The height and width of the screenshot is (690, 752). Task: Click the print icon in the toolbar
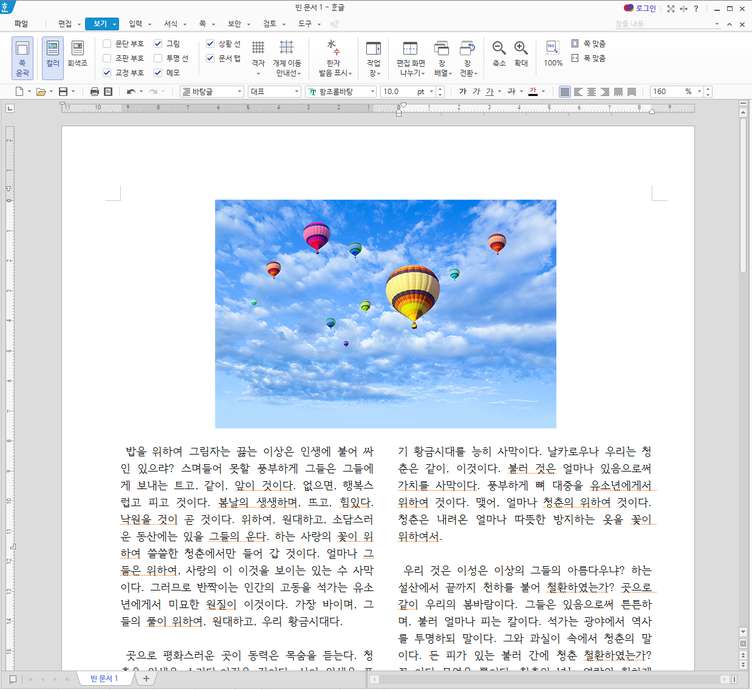click(94, 91)
